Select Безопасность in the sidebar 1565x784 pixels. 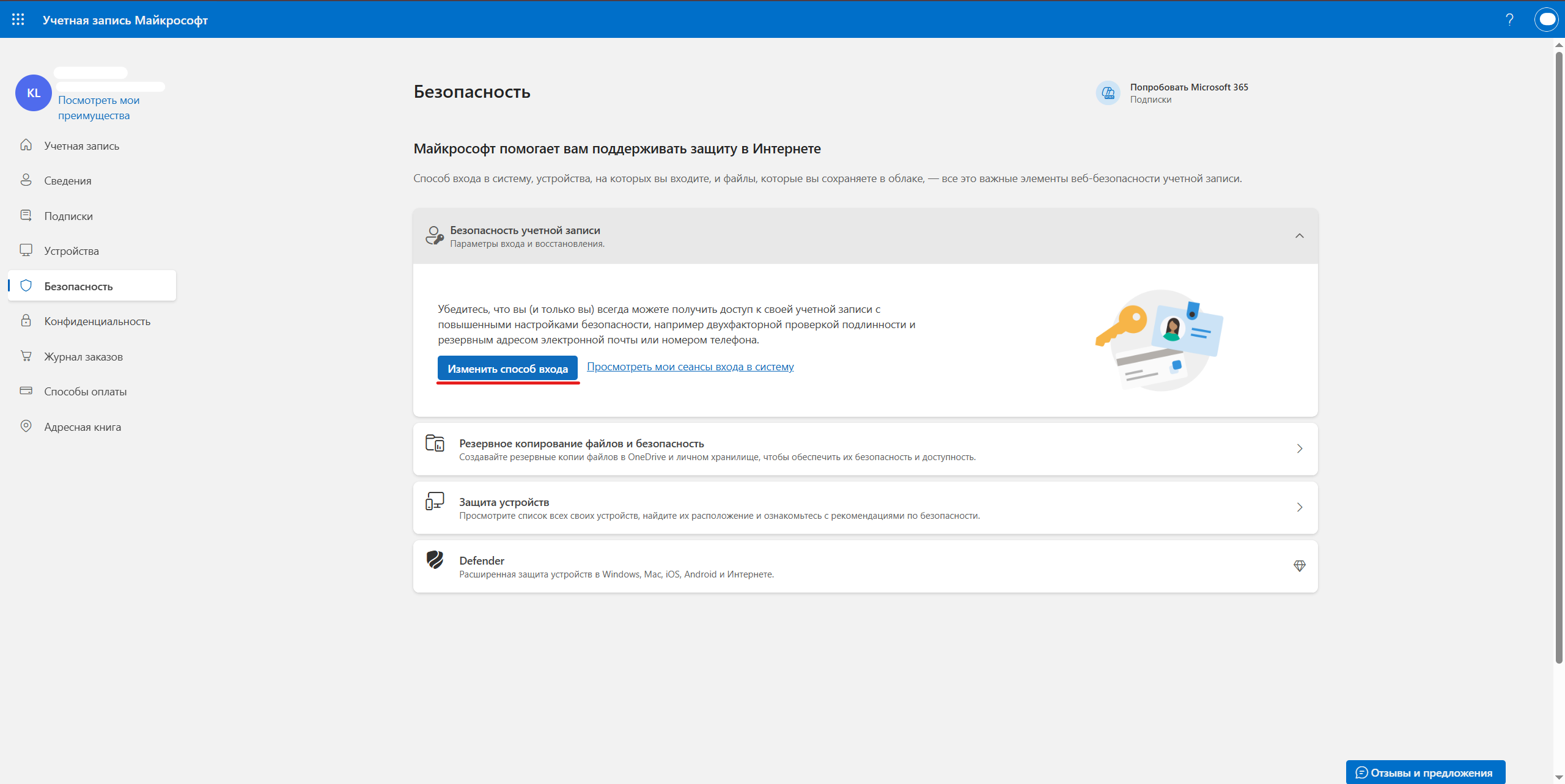pos(92,286)
